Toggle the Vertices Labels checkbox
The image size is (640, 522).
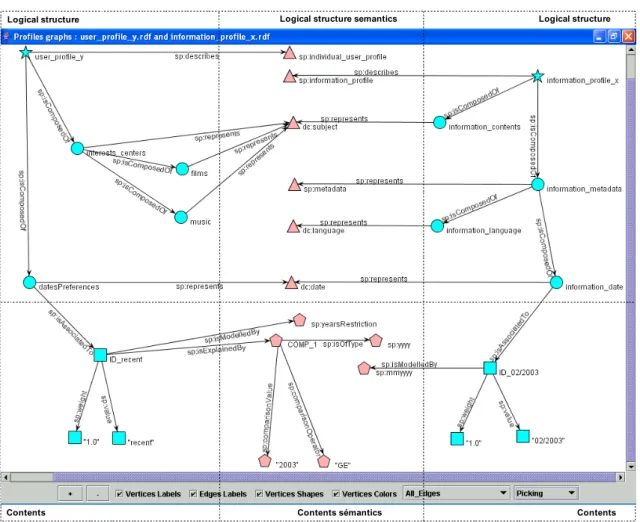click(119, 494)
